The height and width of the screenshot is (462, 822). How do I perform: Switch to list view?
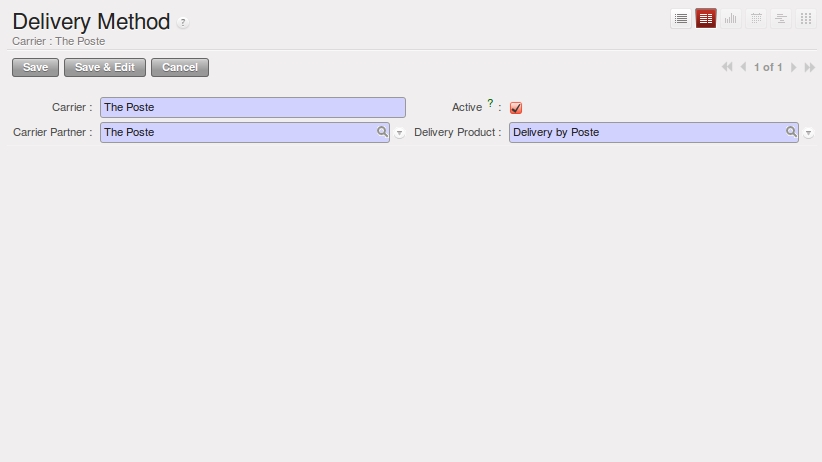(x=681, y=18)
